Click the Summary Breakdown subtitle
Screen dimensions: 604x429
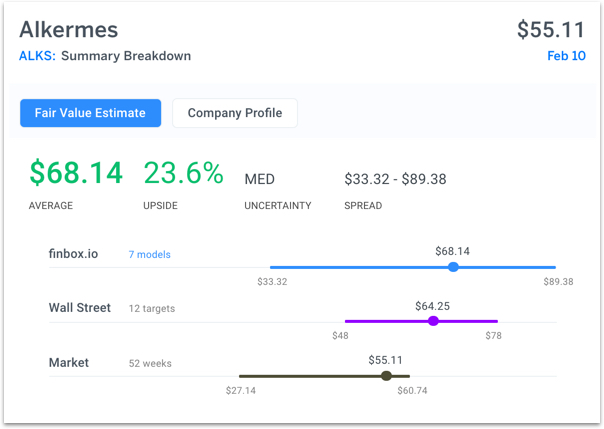click(126, 56)
